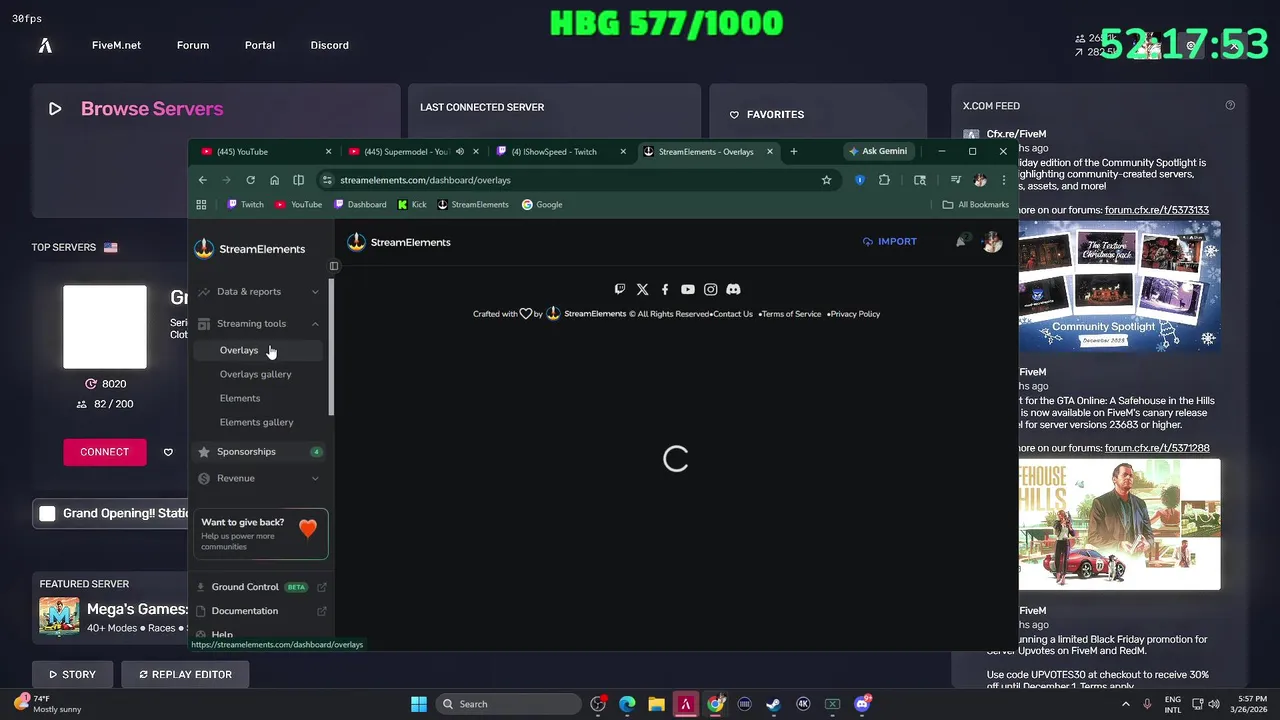The height and width of the screenshot is (720, 1280).
Task: Reload the StreamElements page
Action: tap(250, 180)
